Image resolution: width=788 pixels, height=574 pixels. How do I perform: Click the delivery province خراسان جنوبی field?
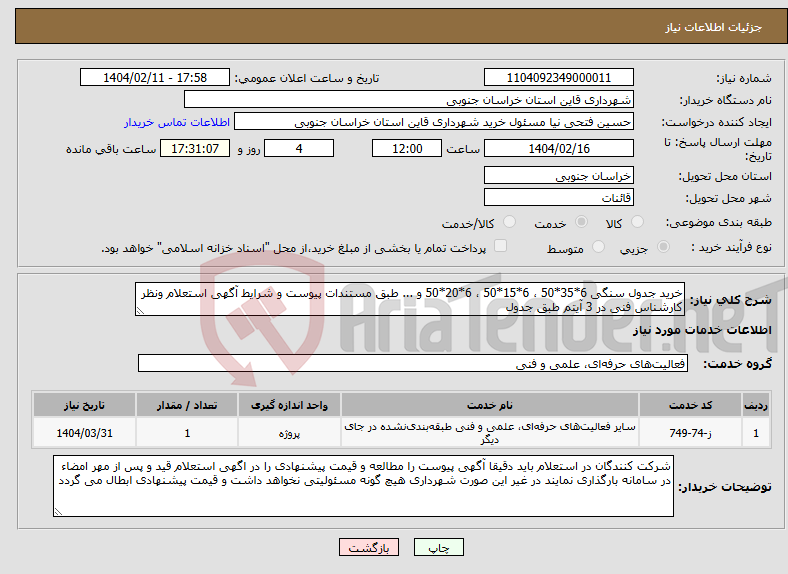[x=558, y=175]
